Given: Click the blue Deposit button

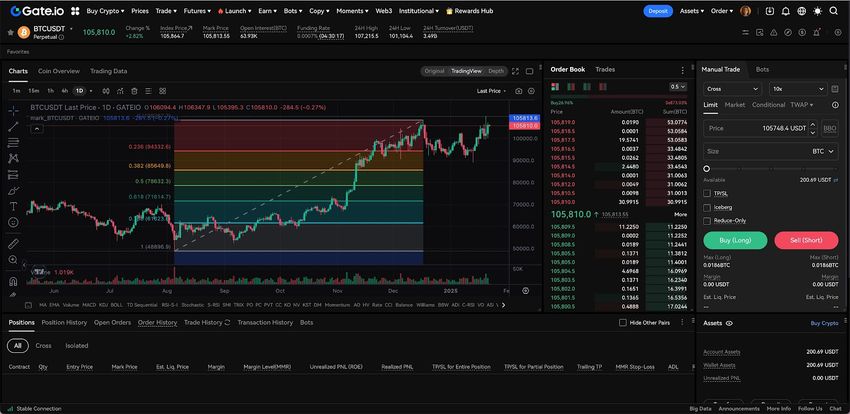Looking at the screenshot, I should click(x=657, y=10).
